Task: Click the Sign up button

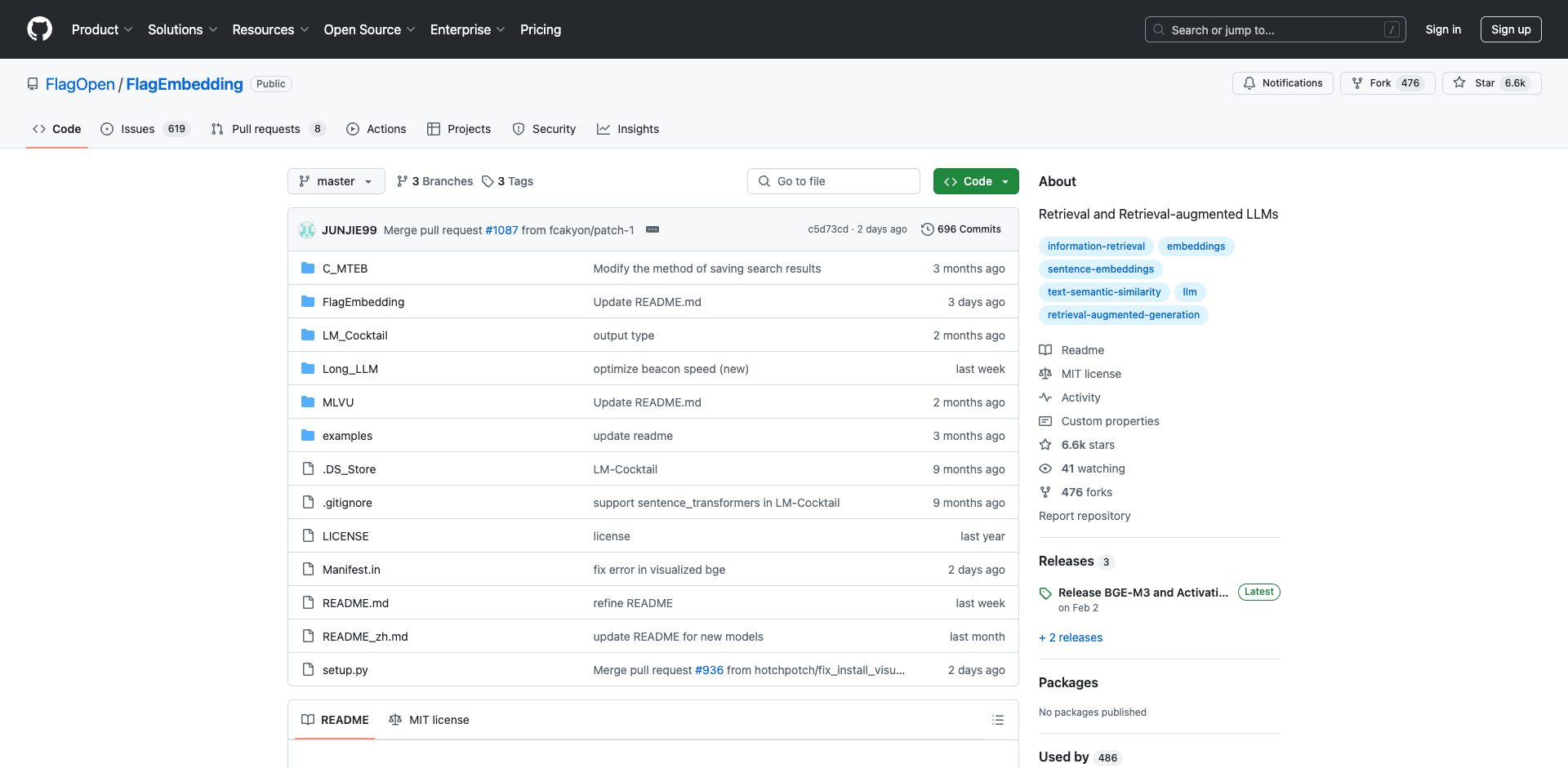Action: (x=1511, y=29)
